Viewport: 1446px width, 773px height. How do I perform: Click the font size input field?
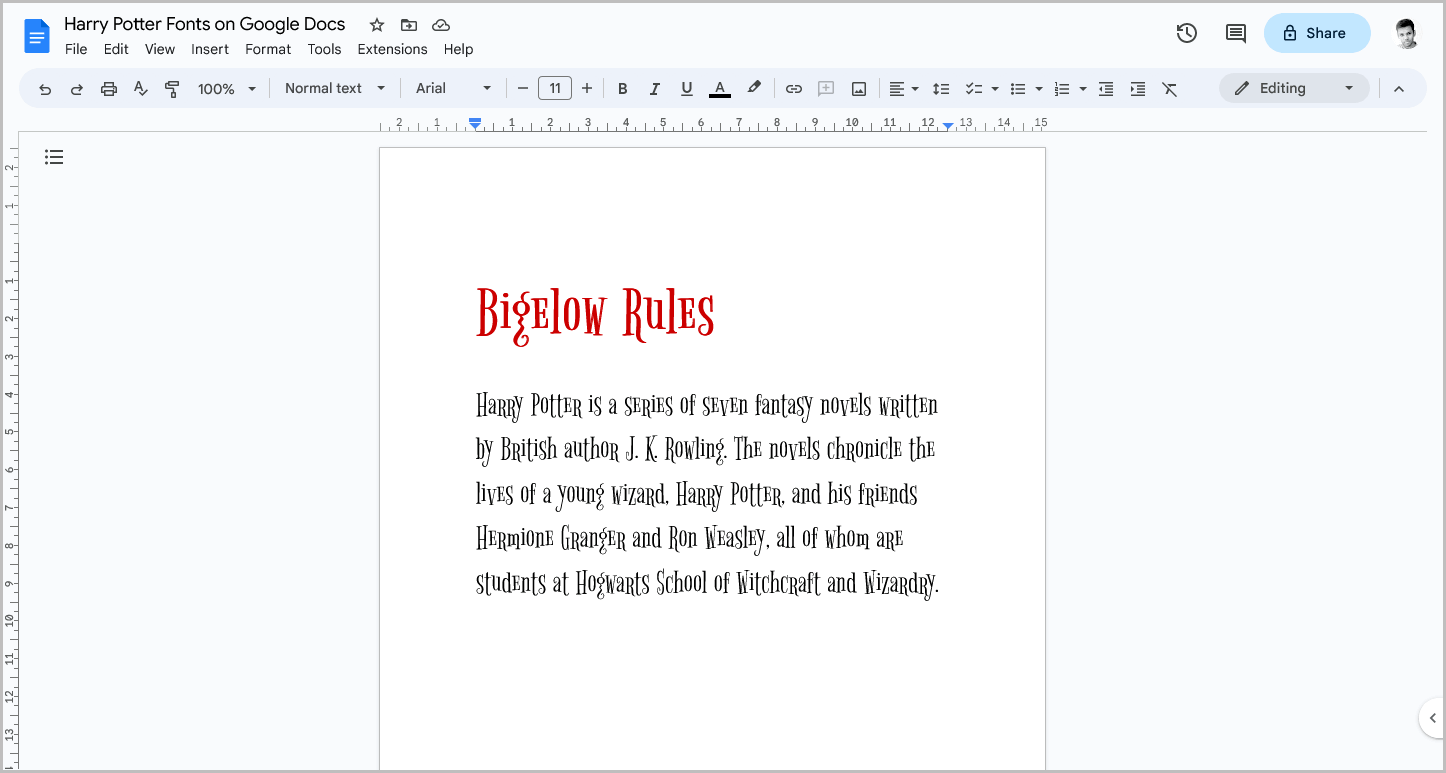pos(555,88)
